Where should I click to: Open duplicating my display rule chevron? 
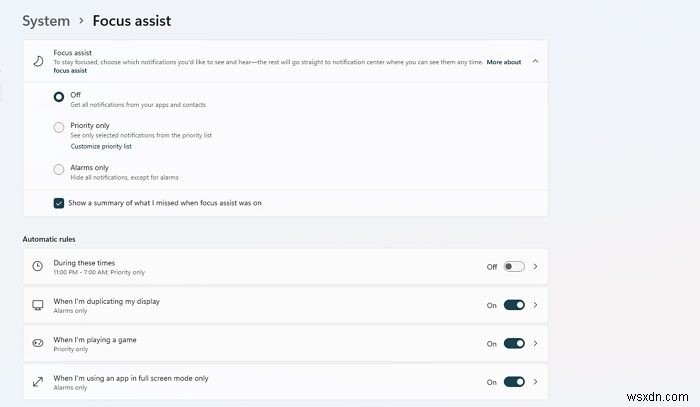tap(536, 305)
